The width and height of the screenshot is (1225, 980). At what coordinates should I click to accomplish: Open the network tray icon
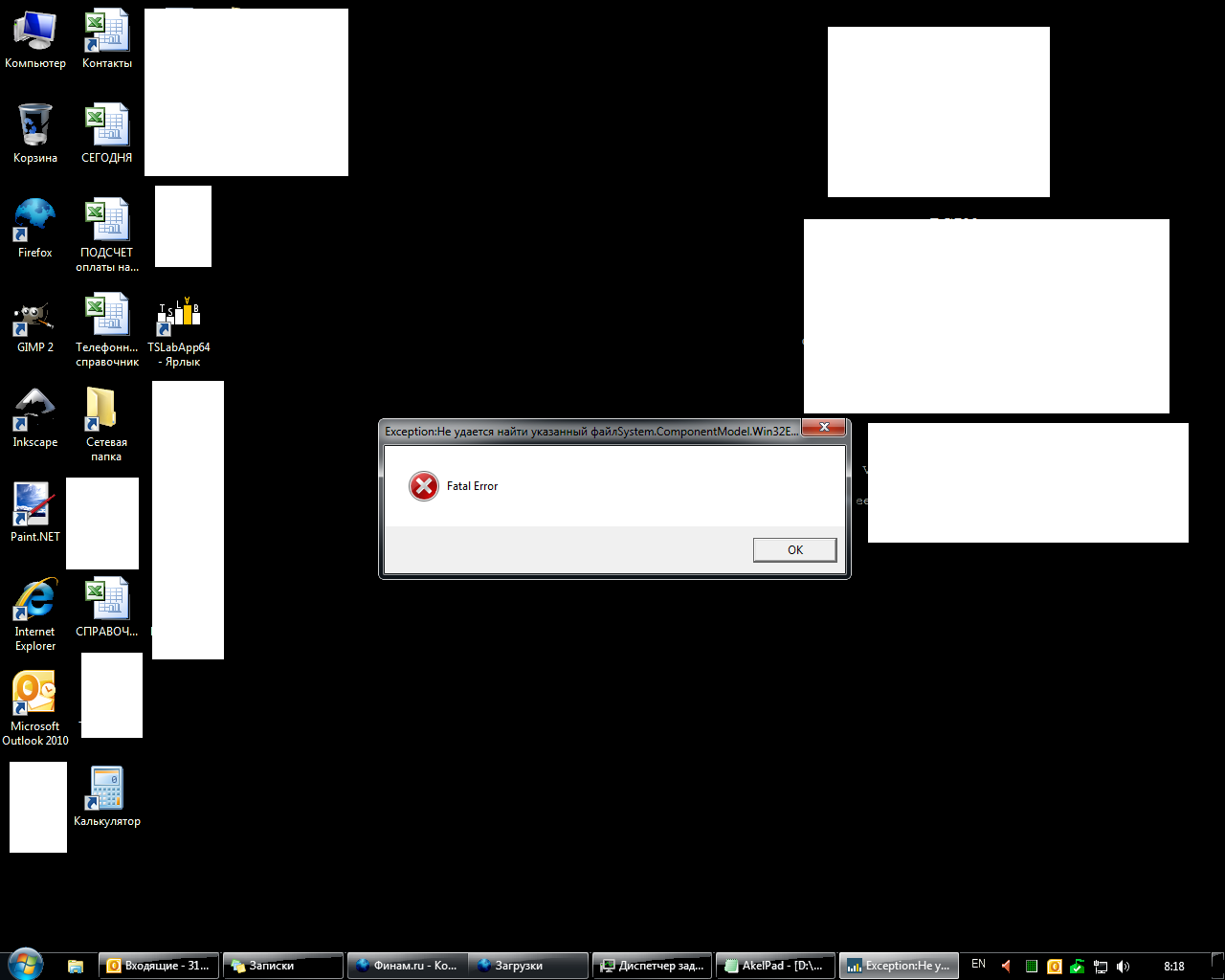tap(1101, 966)
